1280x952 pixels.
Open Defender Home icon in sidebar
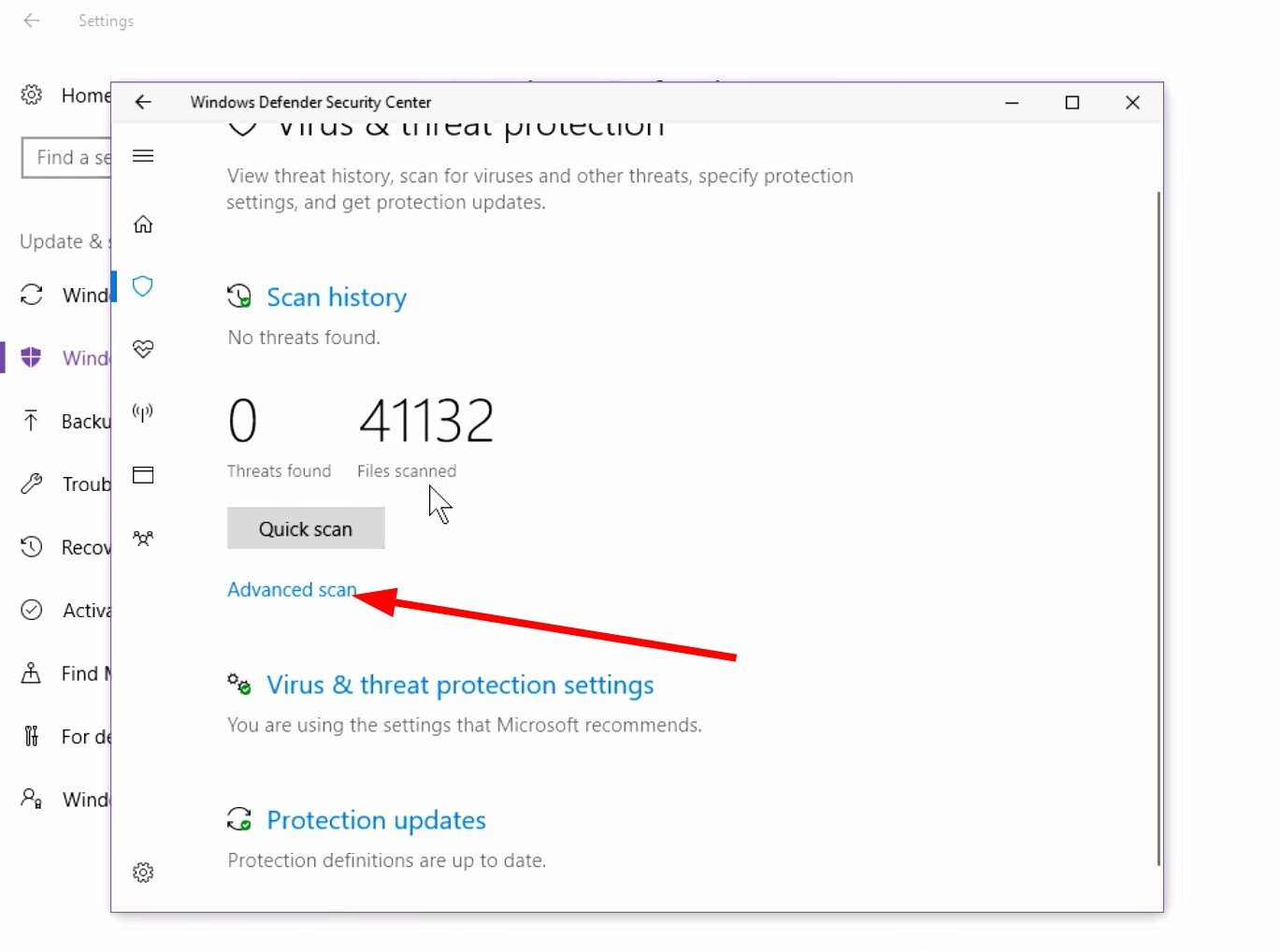pyautogui.click(x=143, y=224)
